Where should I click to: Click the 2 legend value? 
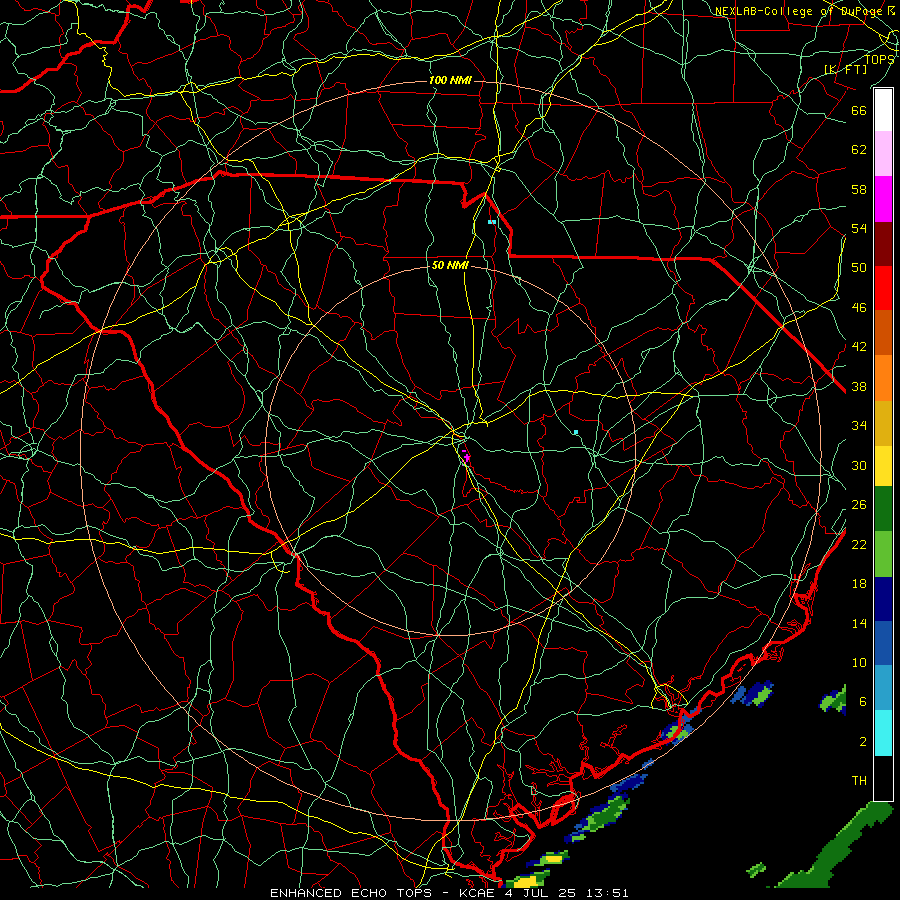point(863,741)
